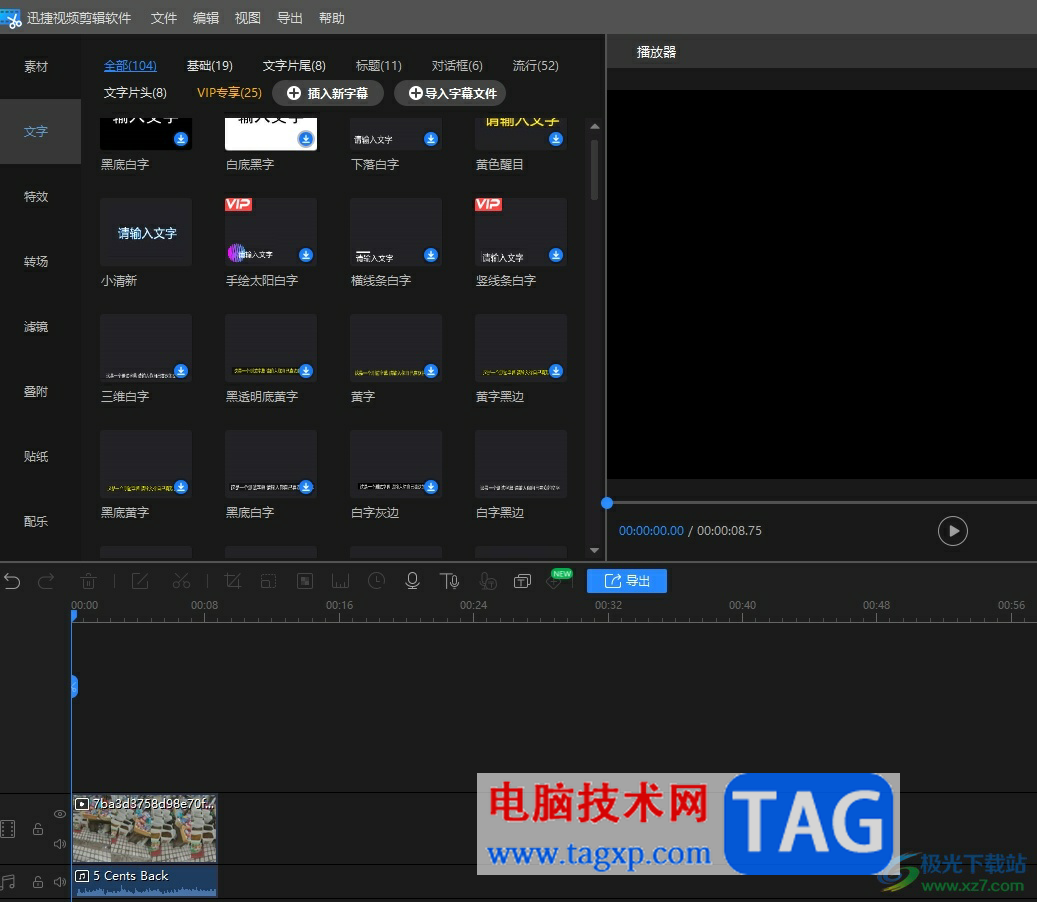Click the clock duration icon
The width and height of the screenshot is (1037, 902).
[x=376, y=581]
